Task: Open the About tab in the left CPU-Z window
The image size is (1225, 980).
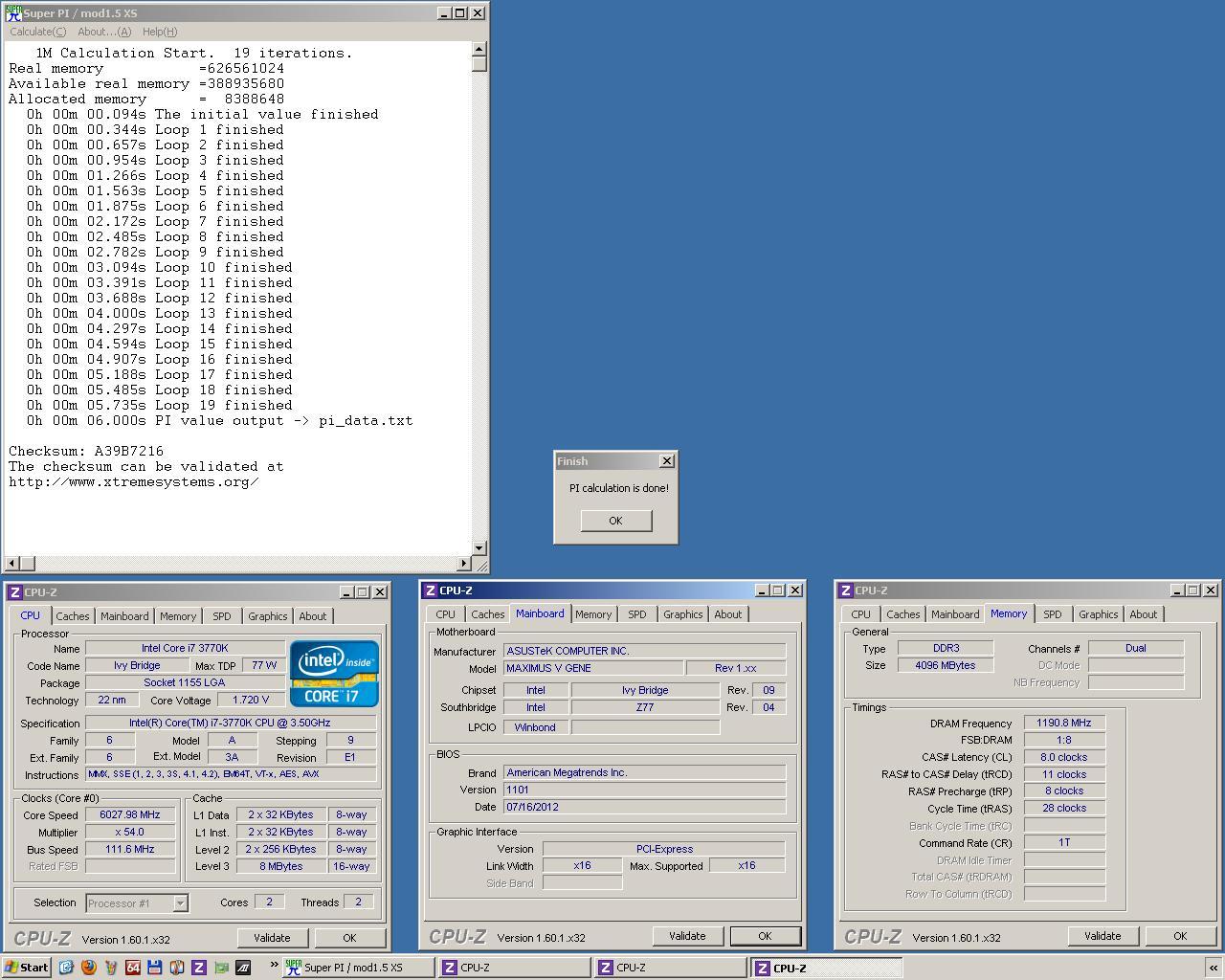Action: coord(312,616)
